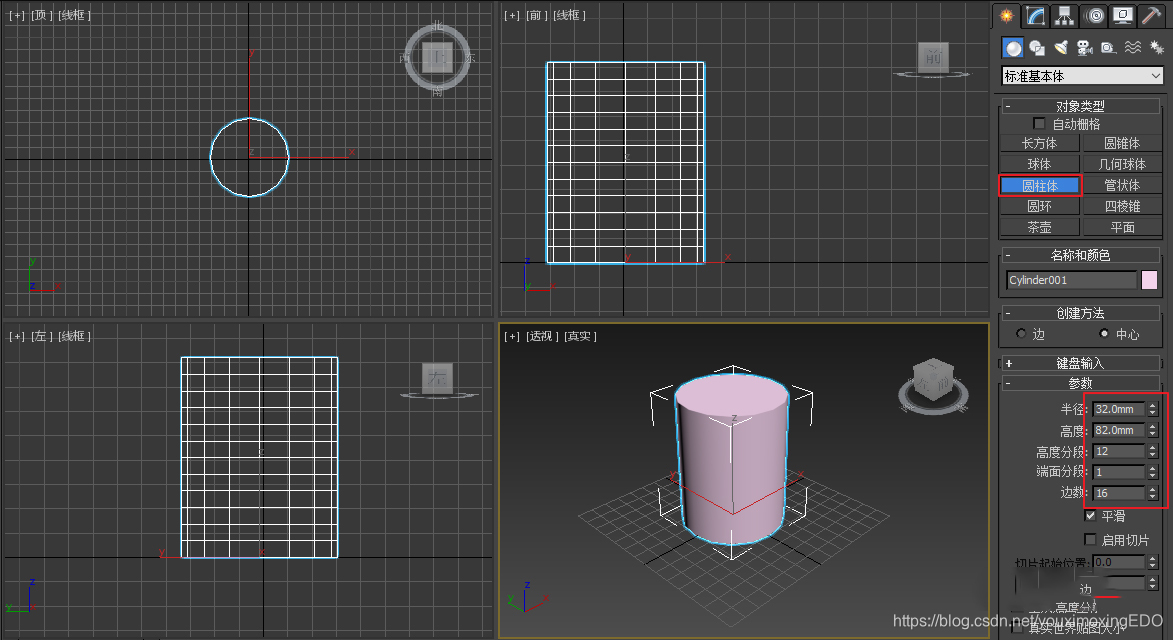Click the ViewCube in the Top viewport
Viewport: 1173px width, 640px height.
438,58
